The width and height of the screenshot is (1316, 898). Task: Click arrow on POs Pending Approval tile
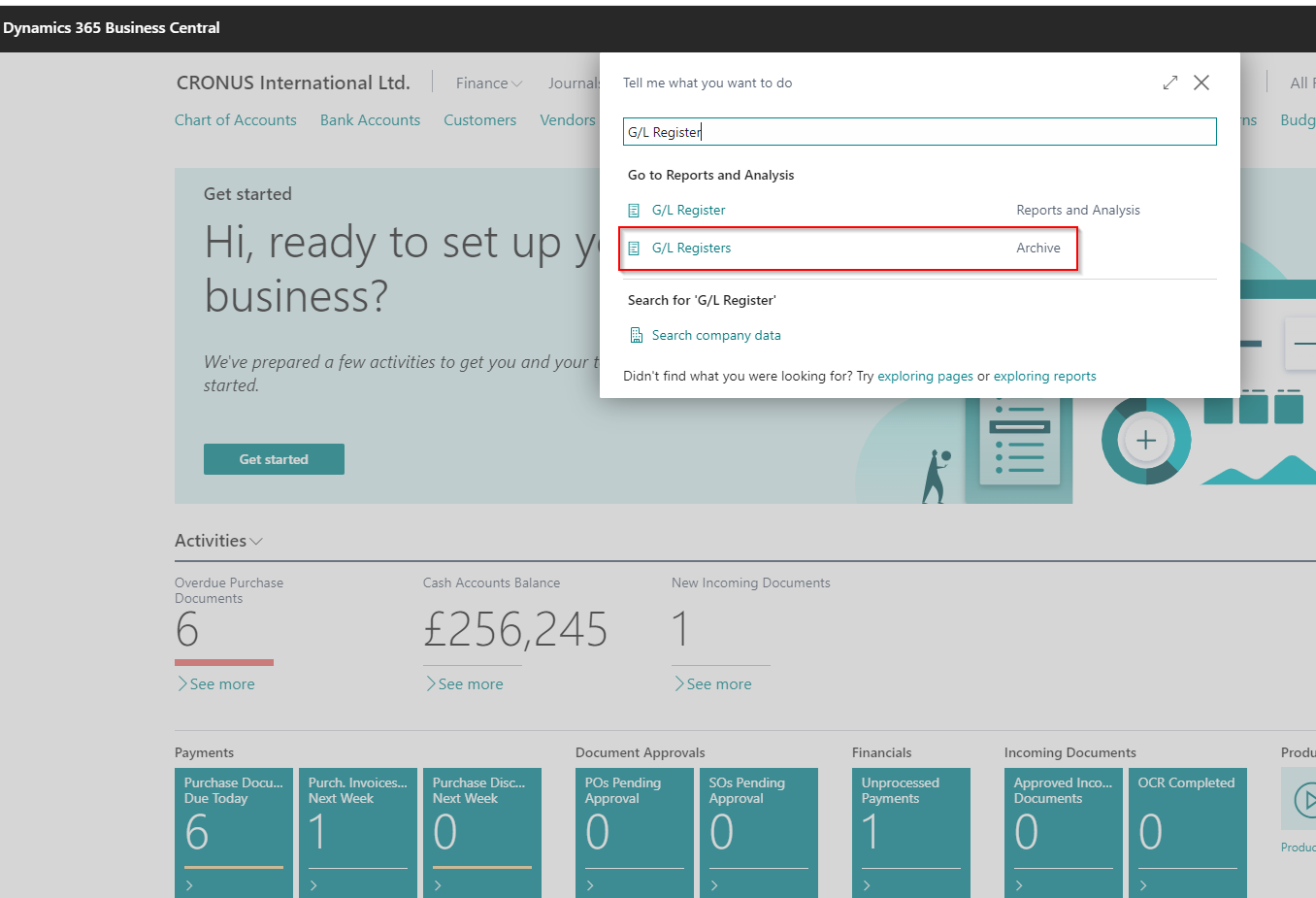click(590, 885)
